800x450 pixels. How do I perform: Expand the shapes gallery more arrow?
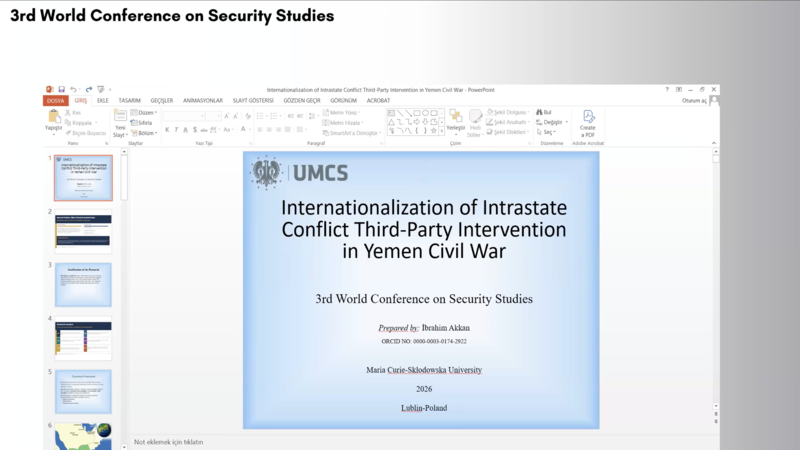[x=442, y=131]
